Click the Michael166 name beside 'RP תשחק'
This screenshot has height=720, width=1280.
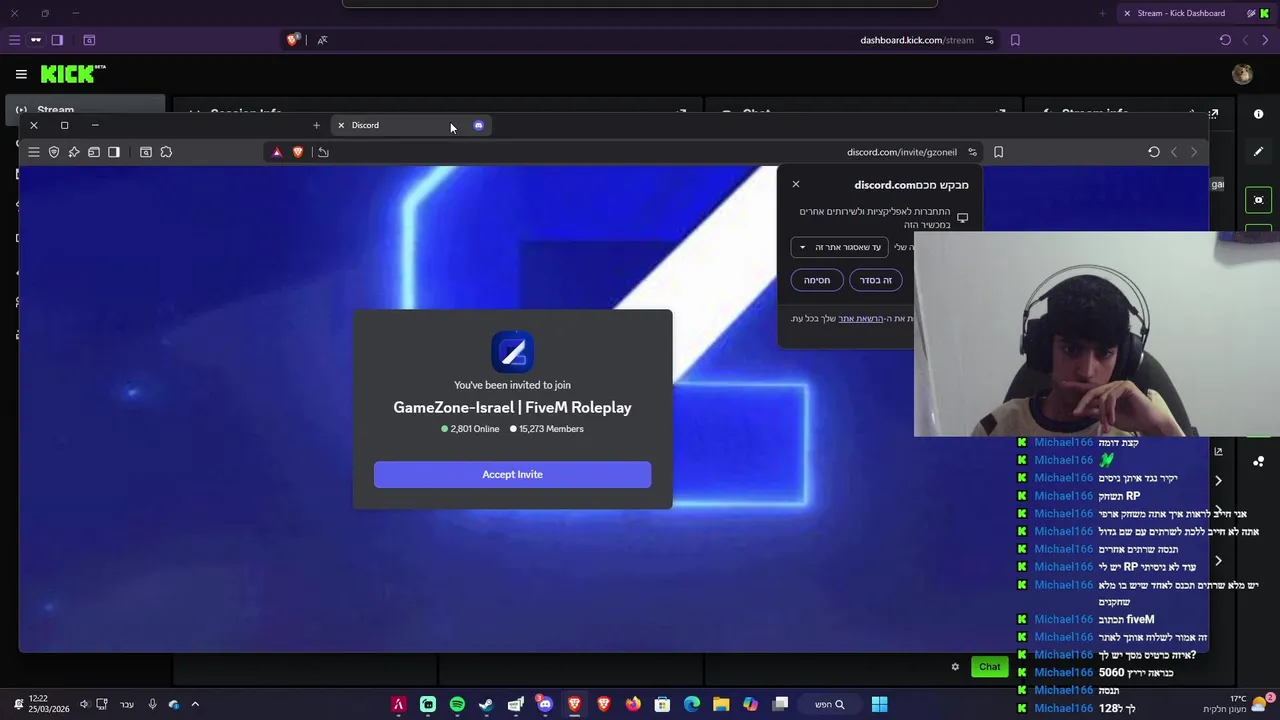1063,496
